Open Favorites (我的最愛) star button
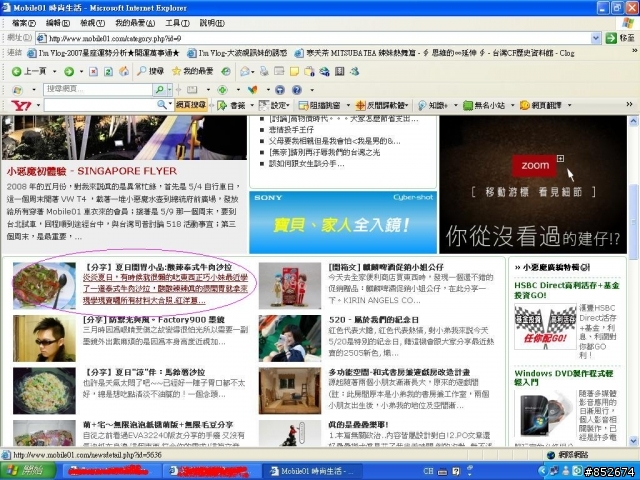This screenshot has width=640, height=480. (x=192, y=71)
